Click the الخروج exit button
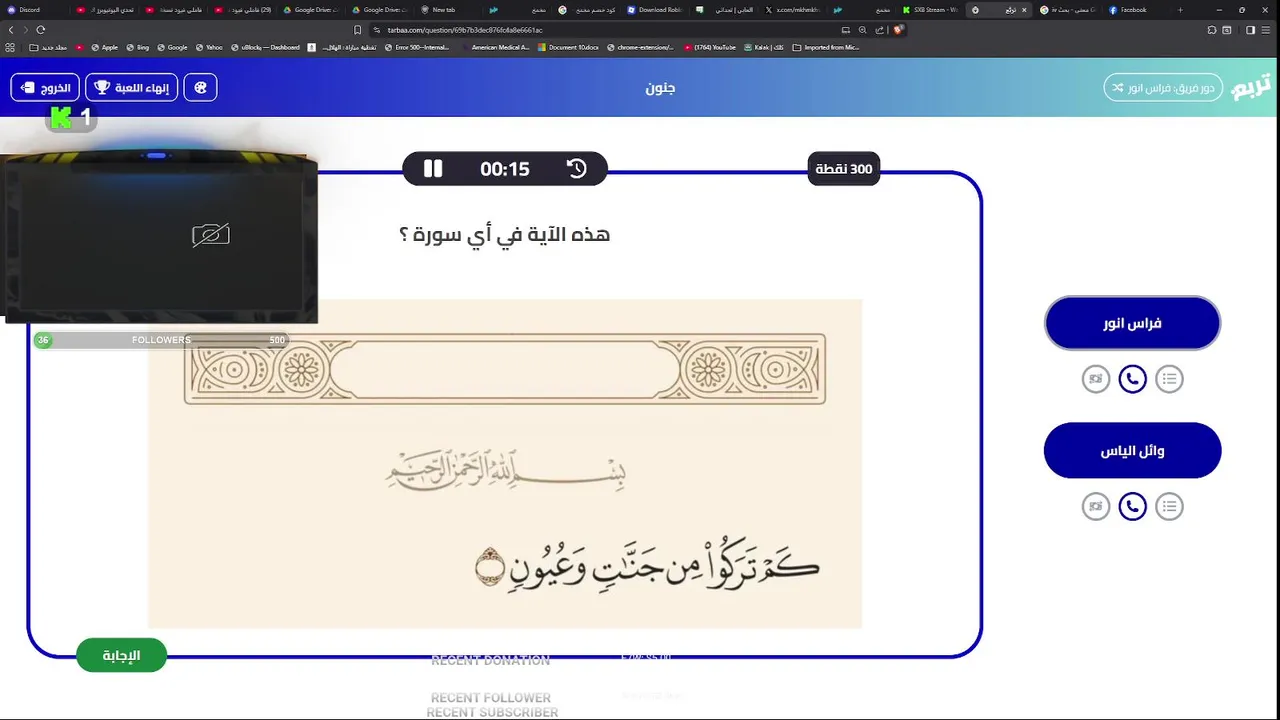Image resolution: width=1280 pixels, height=720 pixels. (45, 88)
